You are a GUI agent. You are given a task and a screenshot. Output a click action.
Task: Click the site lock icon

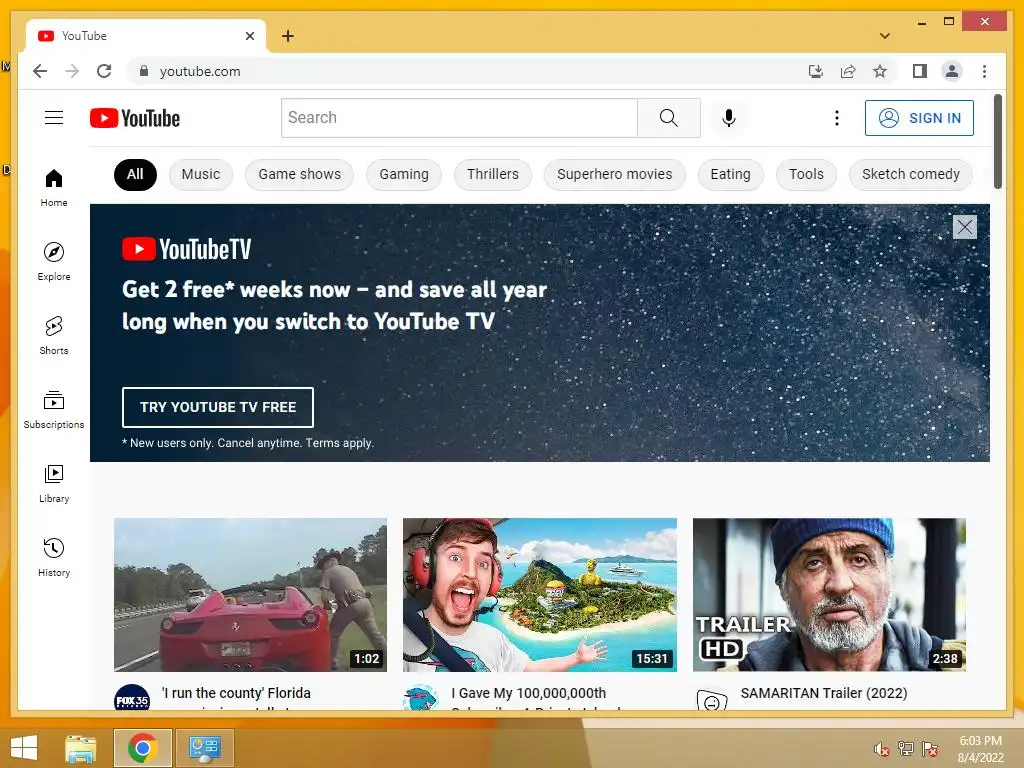[144, 71]
